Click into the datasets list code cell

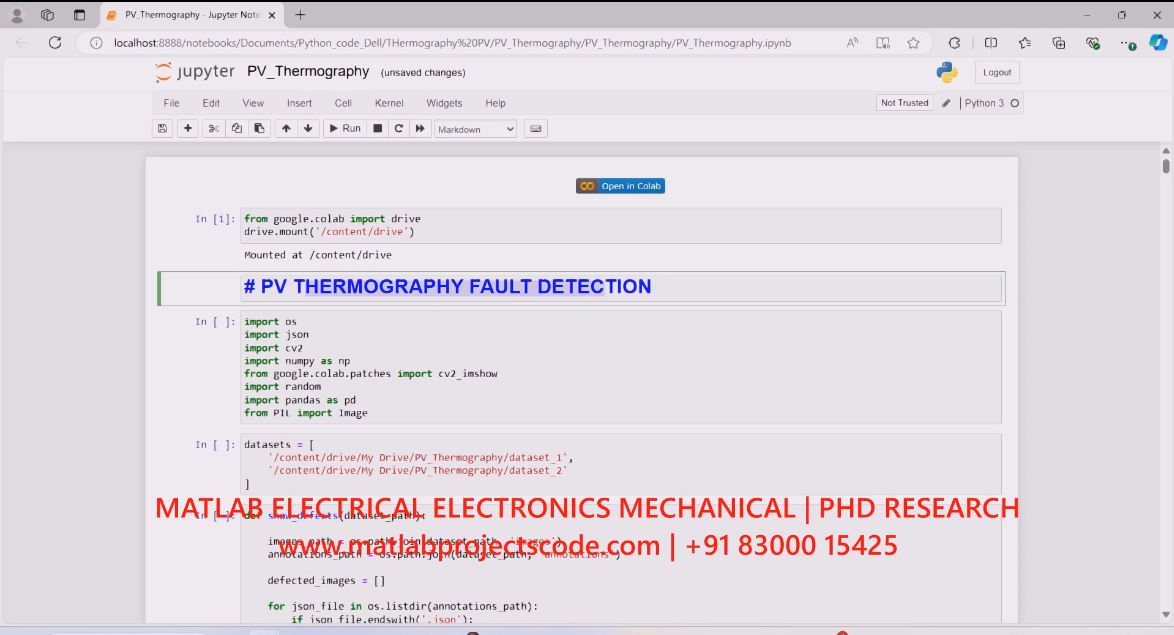621,464
